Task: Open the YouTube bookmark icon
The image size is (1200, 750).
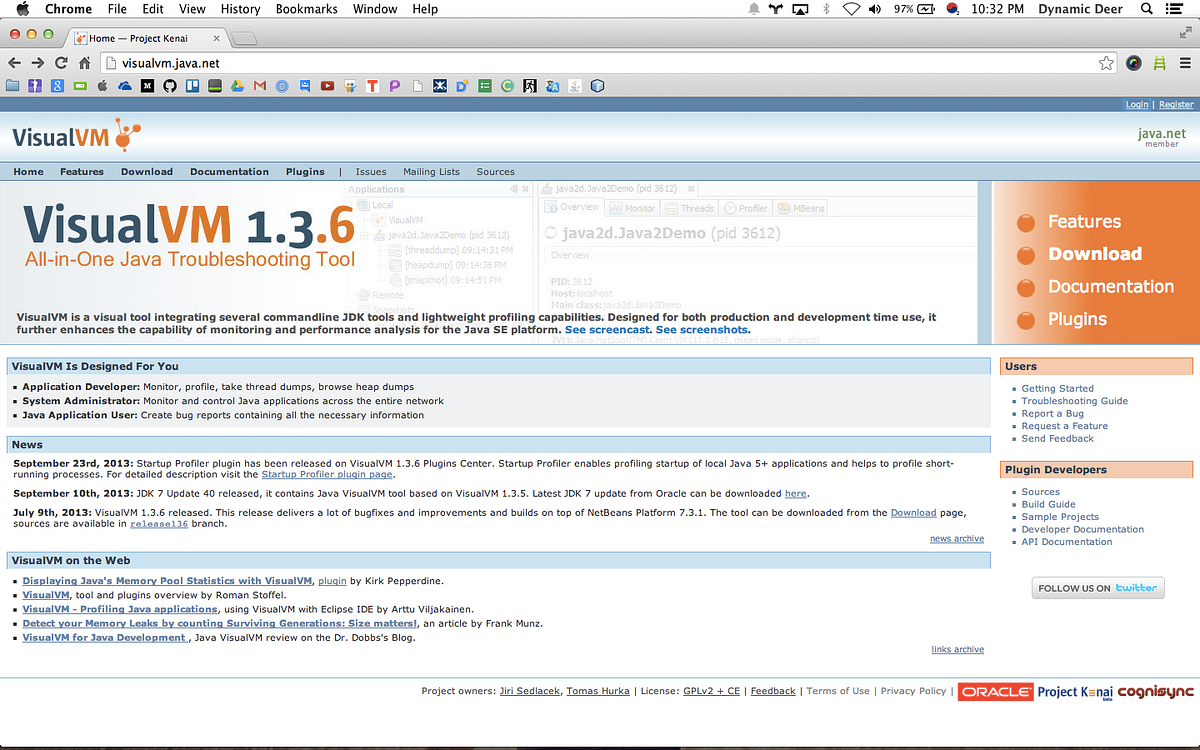Action: (327, 85)
